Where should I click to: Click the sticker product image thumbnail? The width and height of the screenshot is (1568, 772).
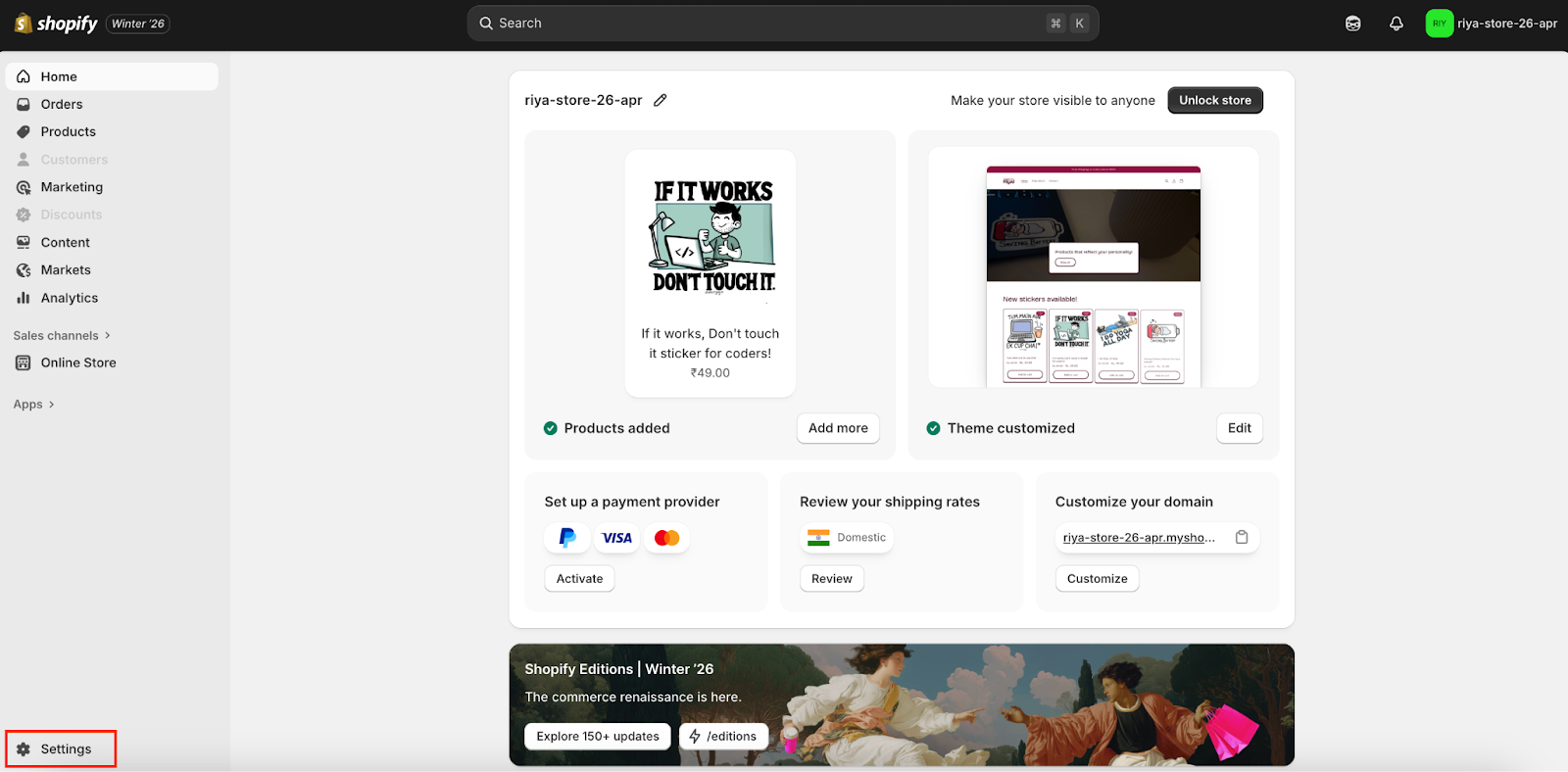coord(713,236)
